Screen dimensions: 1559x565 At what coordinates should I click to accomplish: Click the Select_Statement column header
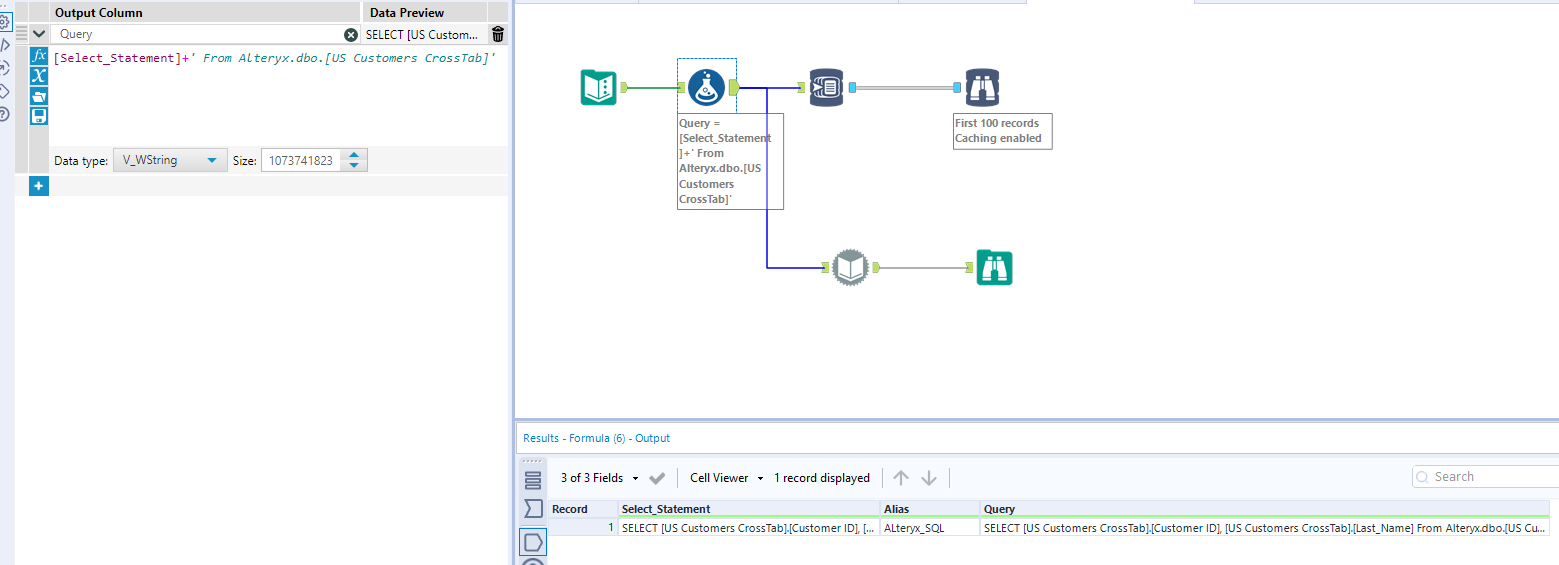pyautogui.click(x=666, y=509)
